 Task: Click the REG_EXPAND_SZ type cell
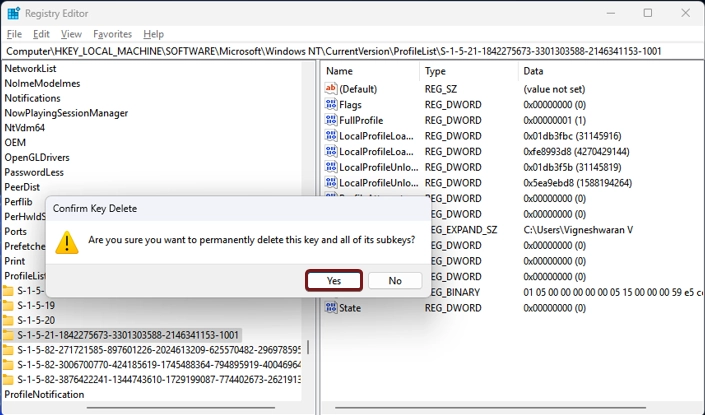[464, 230]
